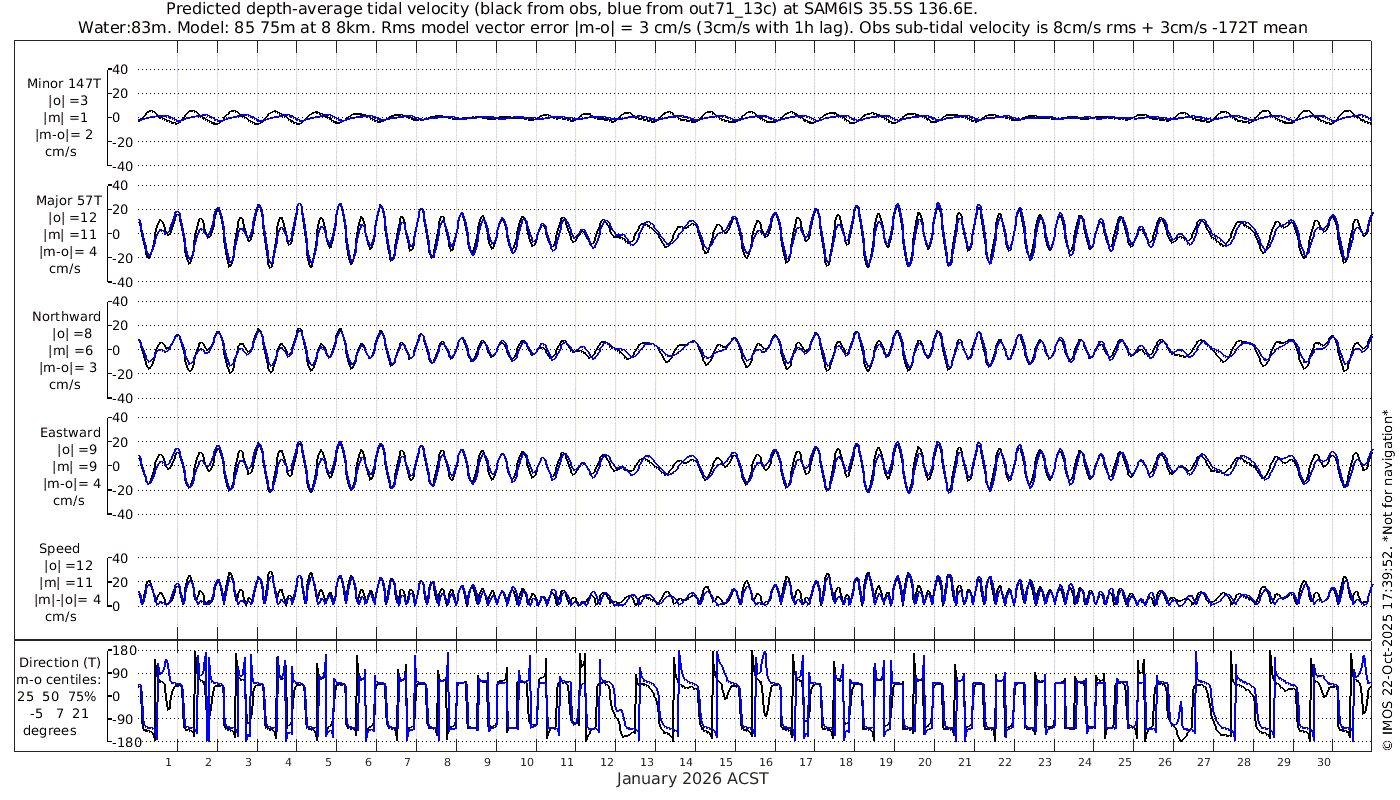Click the "Eastward" panel label
The height and width of the screenshot is (800, 1400).
70,433
